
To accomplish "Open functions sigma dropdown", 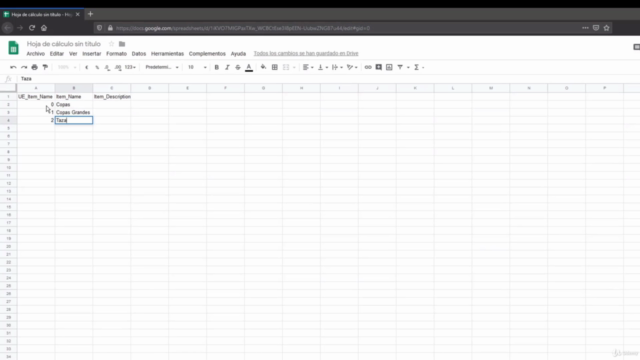I will coord(419,67).
